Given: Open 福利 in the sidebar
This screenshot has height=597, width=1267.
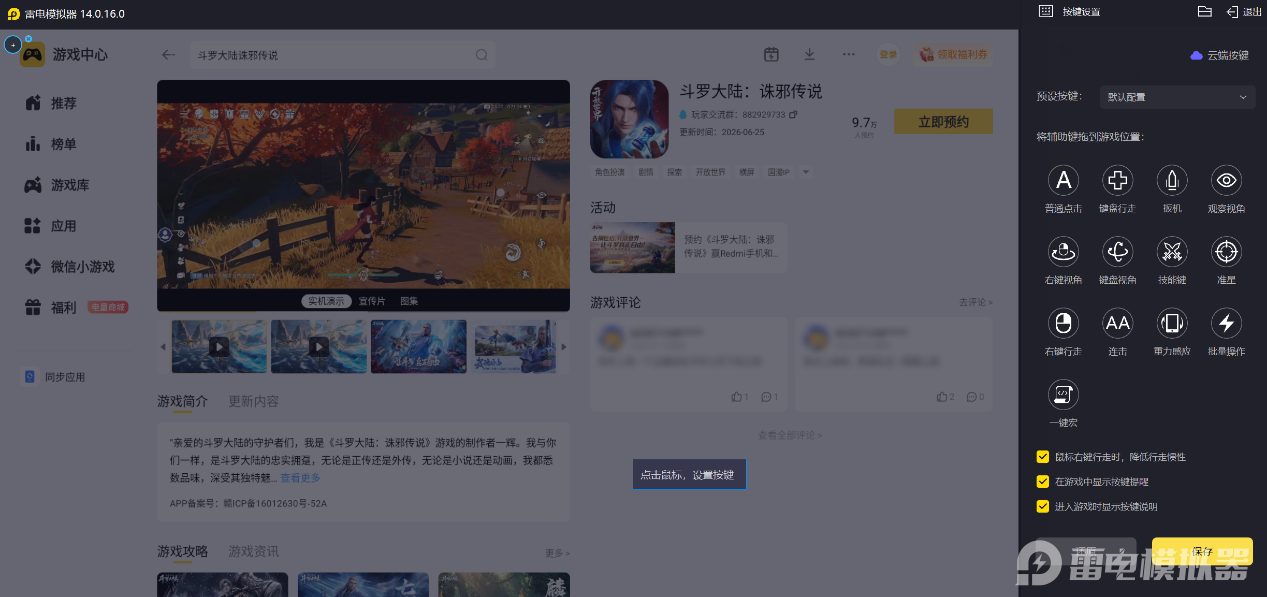Looking at the screenshot, I should (x=63, y=308).
